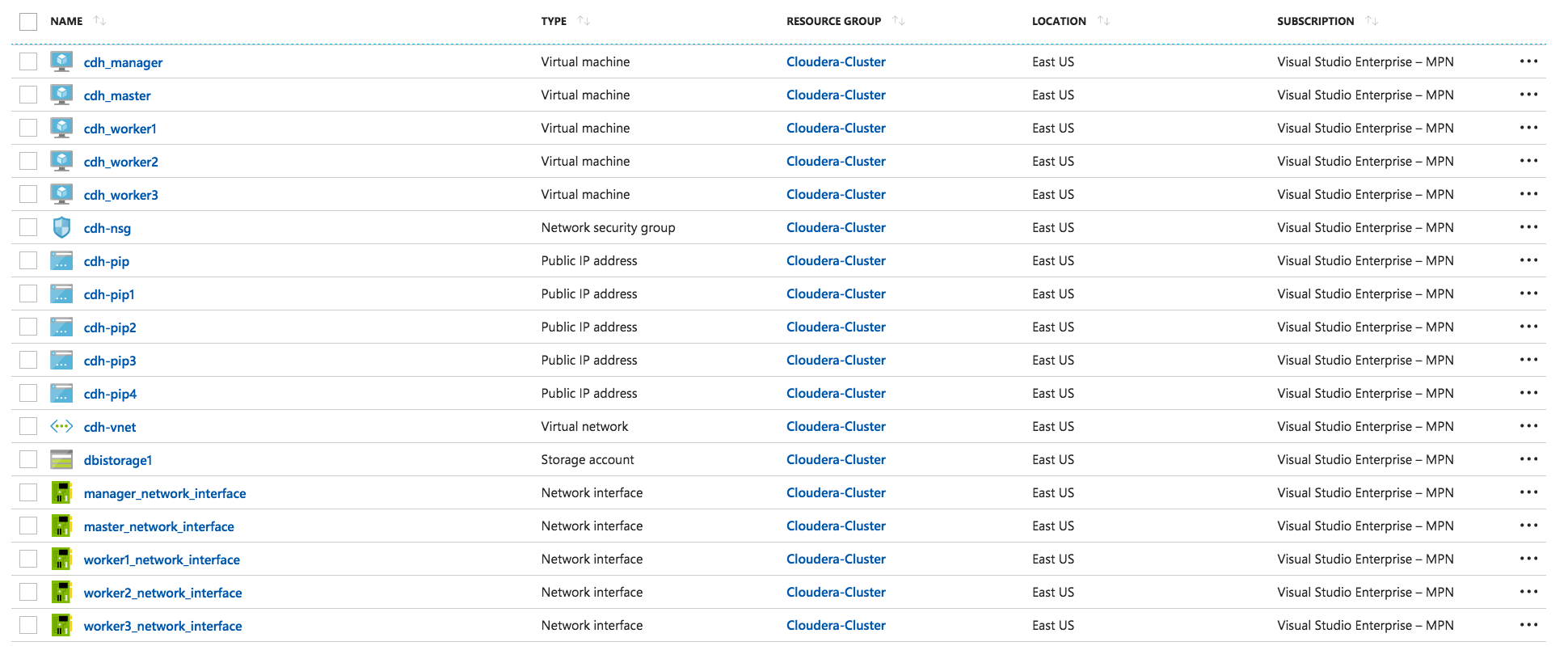Sort the list by the Name column
1568x663 pixels.
coord(99,21)
